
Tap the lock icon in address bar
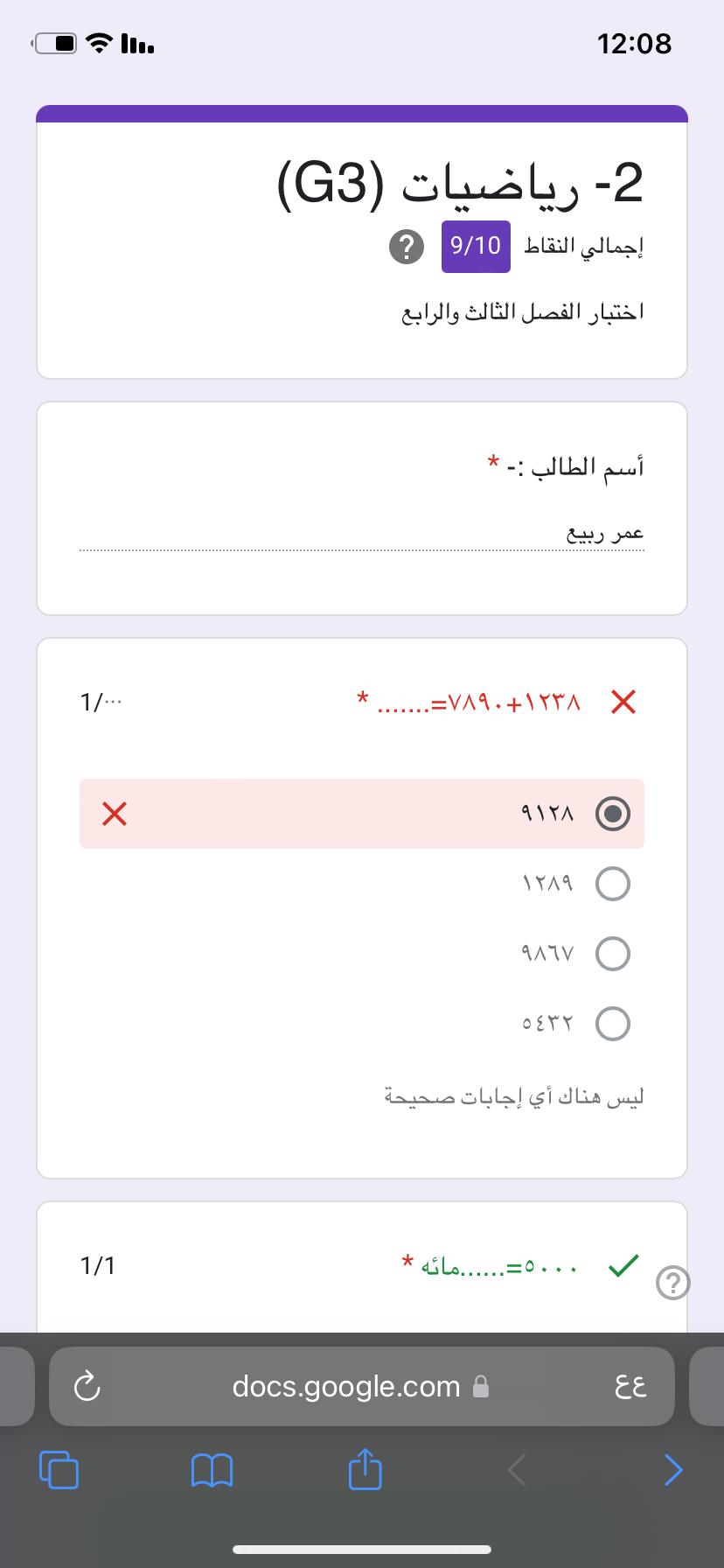(x=480, y=1387)
